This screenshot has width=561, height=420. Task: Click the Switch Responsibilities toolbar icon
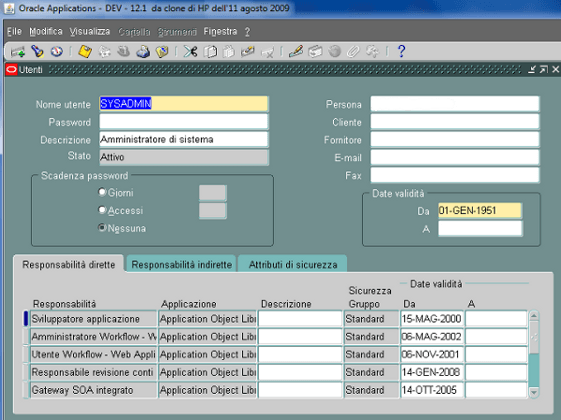coord(123,52)
